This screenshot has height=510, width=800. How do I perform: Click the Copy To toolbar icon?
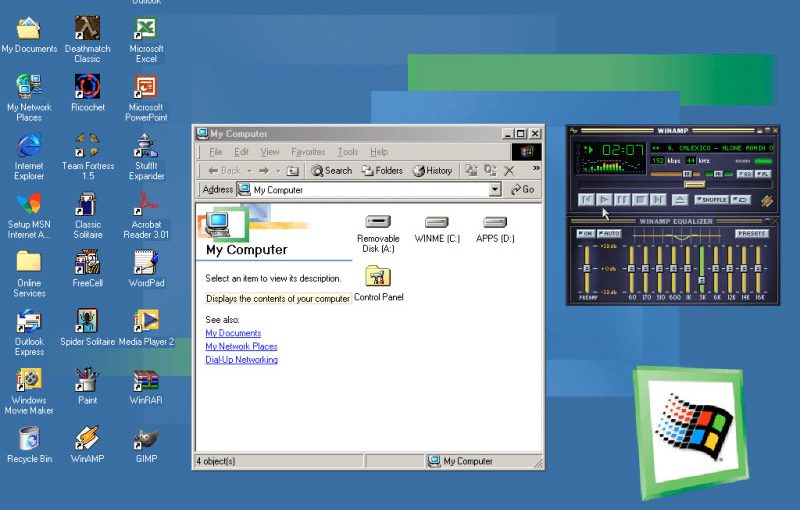tap(490, 171)
